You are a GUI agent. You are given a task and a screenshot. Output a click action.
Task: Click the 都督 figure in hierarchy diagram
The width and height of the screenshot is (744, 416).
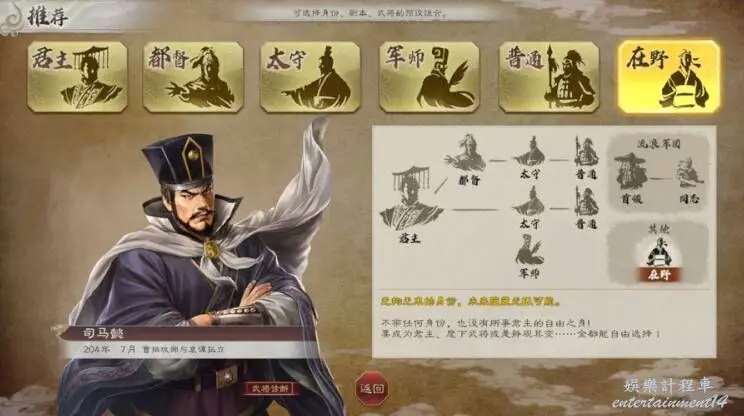(467, 159)
